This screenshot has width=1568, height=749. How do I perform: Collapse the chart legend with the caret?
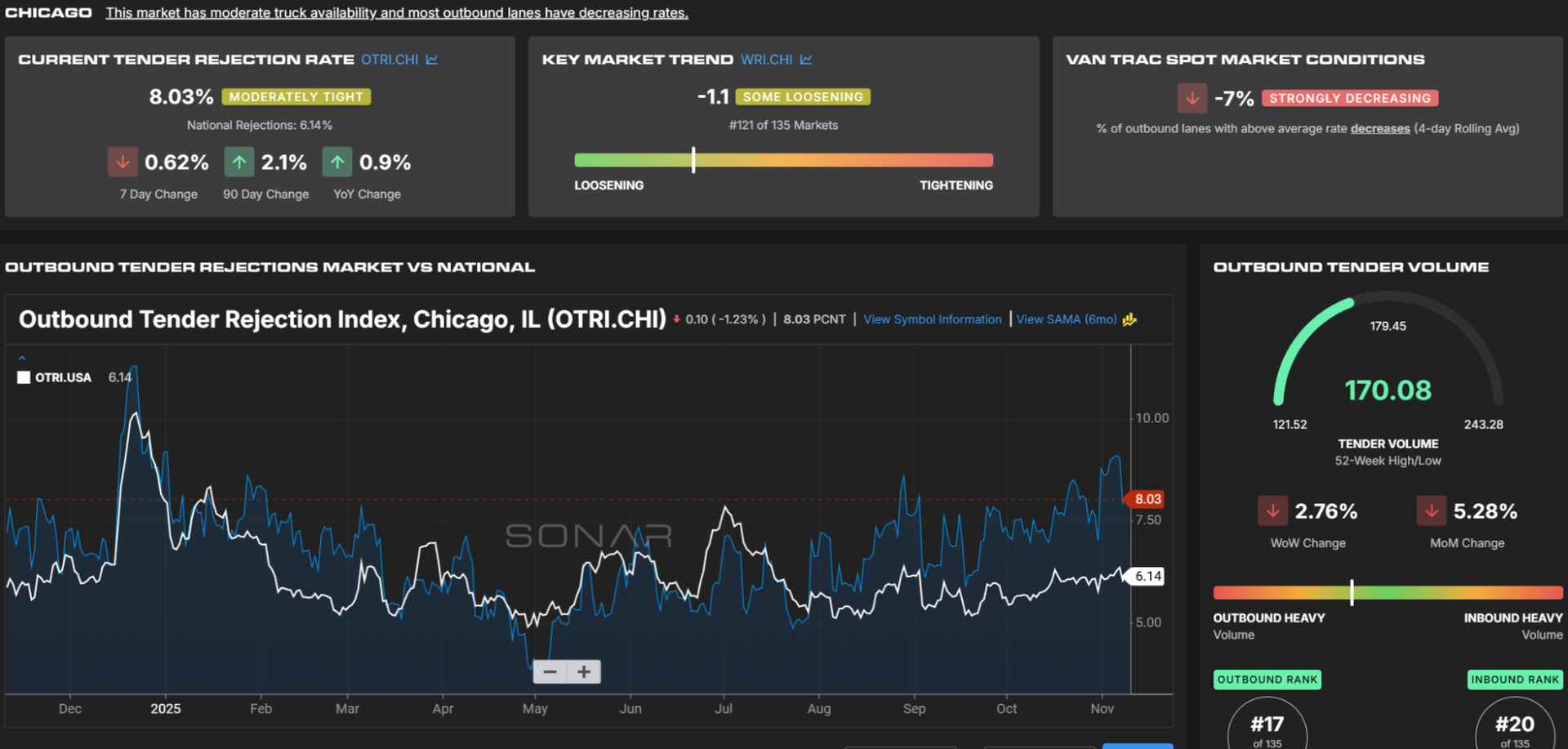[22, 358]
